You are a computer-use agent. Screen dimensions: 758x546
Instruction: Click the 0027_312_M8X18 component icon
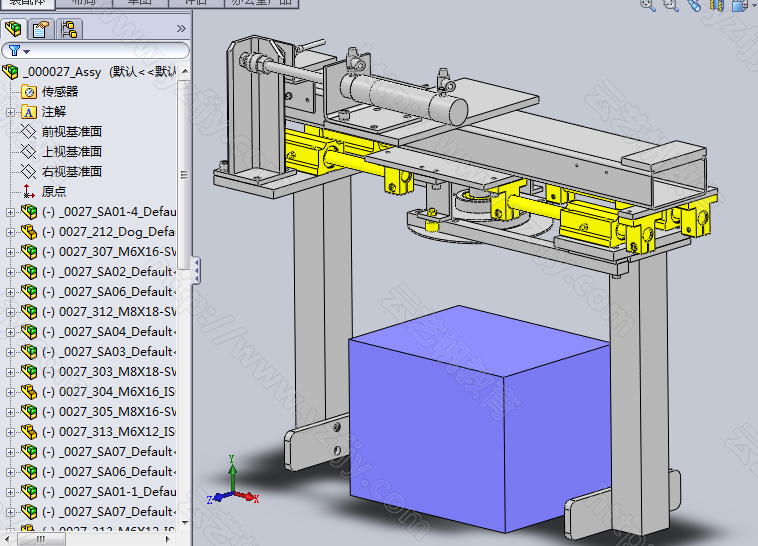29,312
